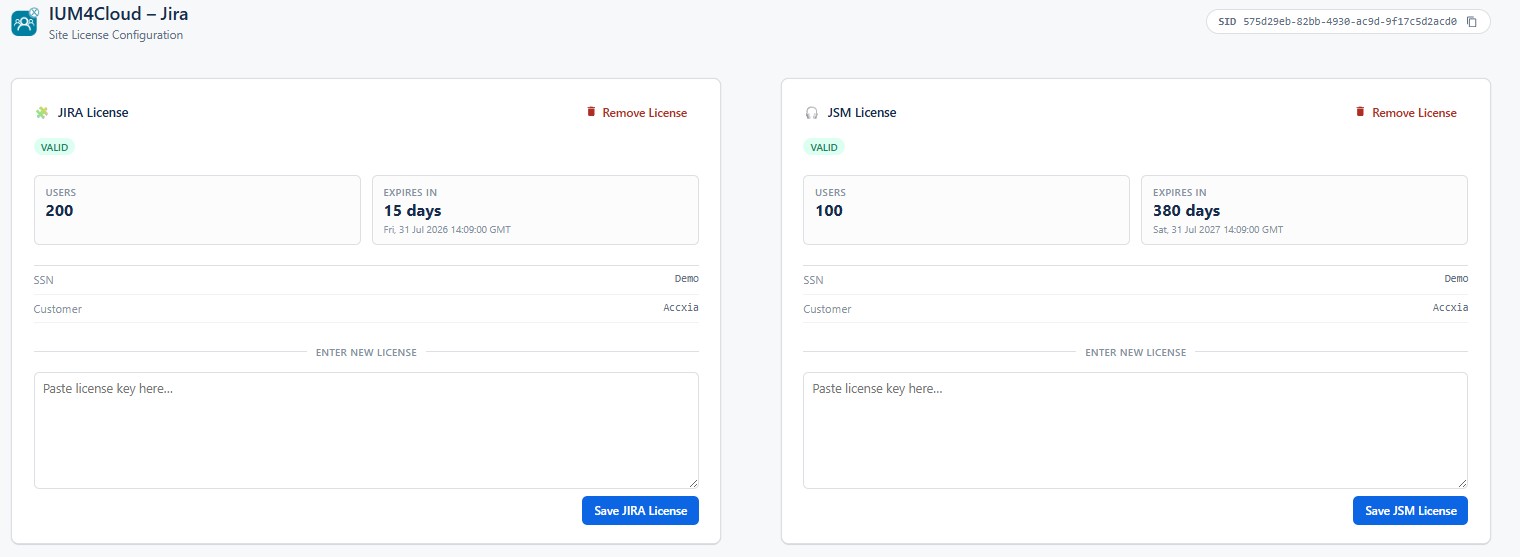Click the 'Demo' SSN value in JSM card
Screen dimensions: 1520x557
point(1456,279)
